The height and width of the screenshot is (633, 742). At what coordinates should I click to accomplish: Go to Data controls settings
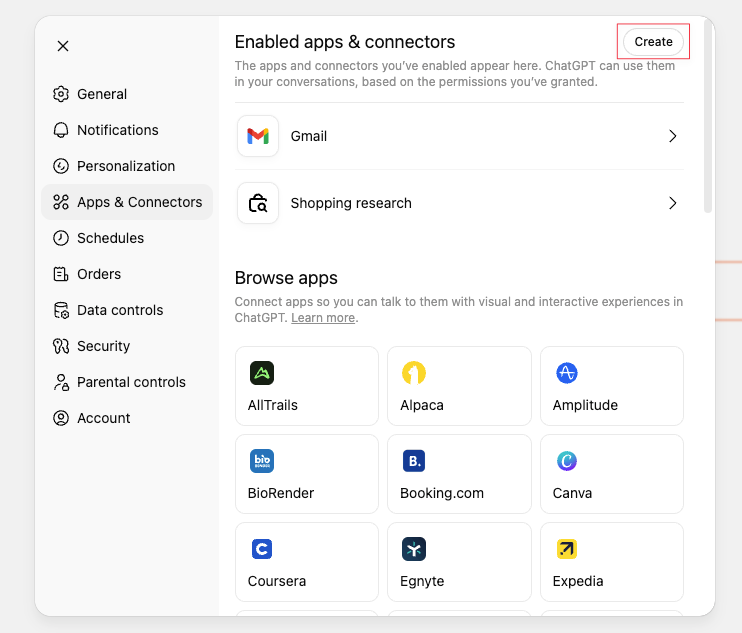119,310
